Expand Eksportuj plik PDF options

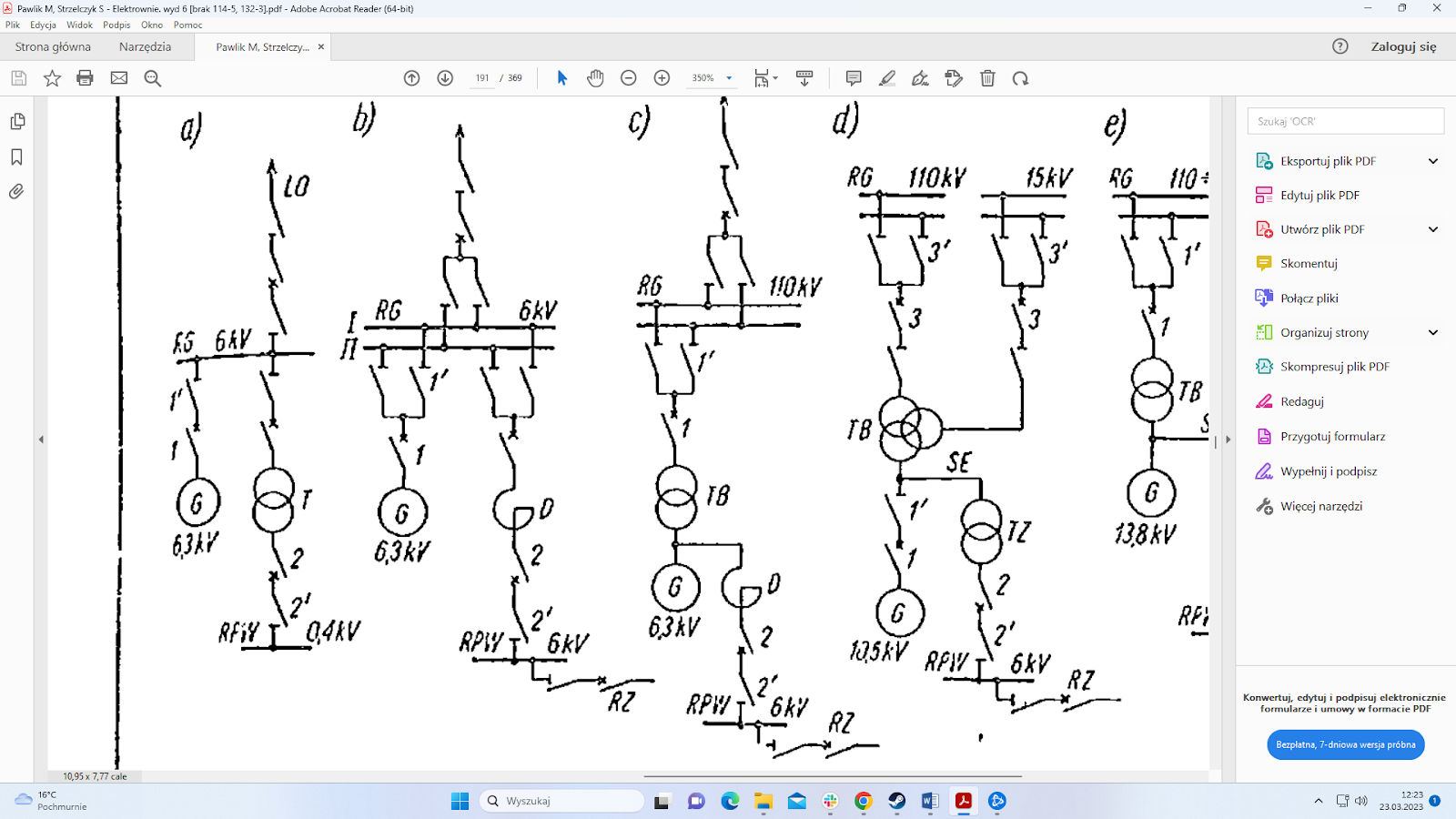click(x=1432, y=161)
